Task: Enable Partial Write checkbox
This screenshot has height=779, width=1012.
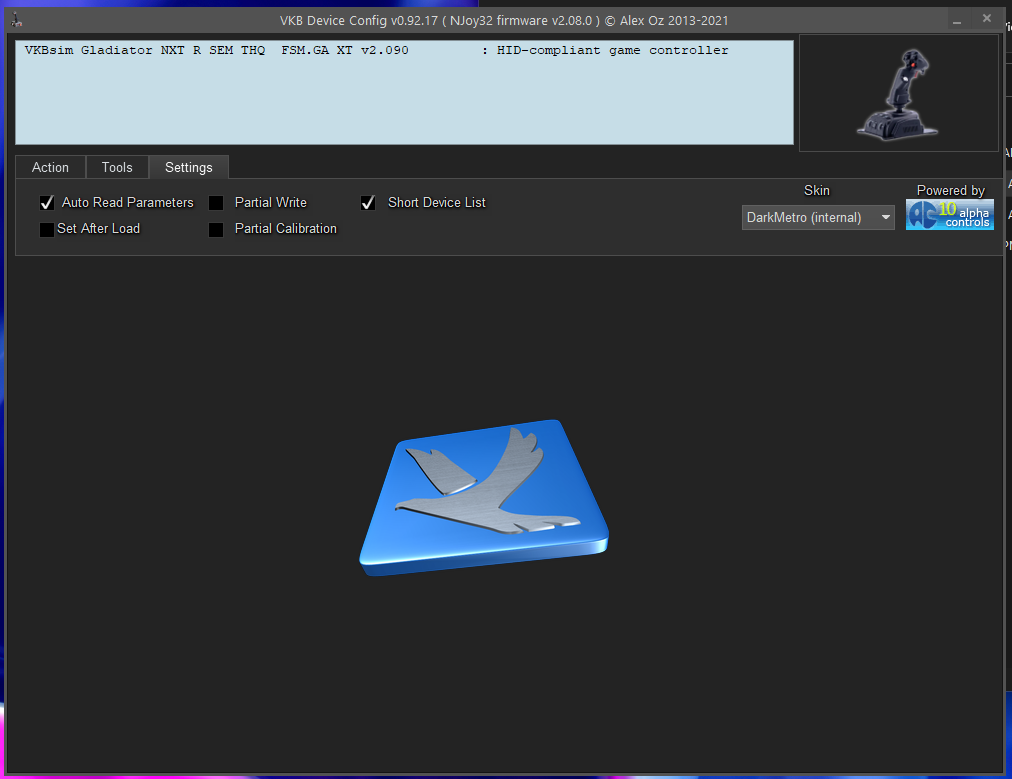Action: coord(216,203)
